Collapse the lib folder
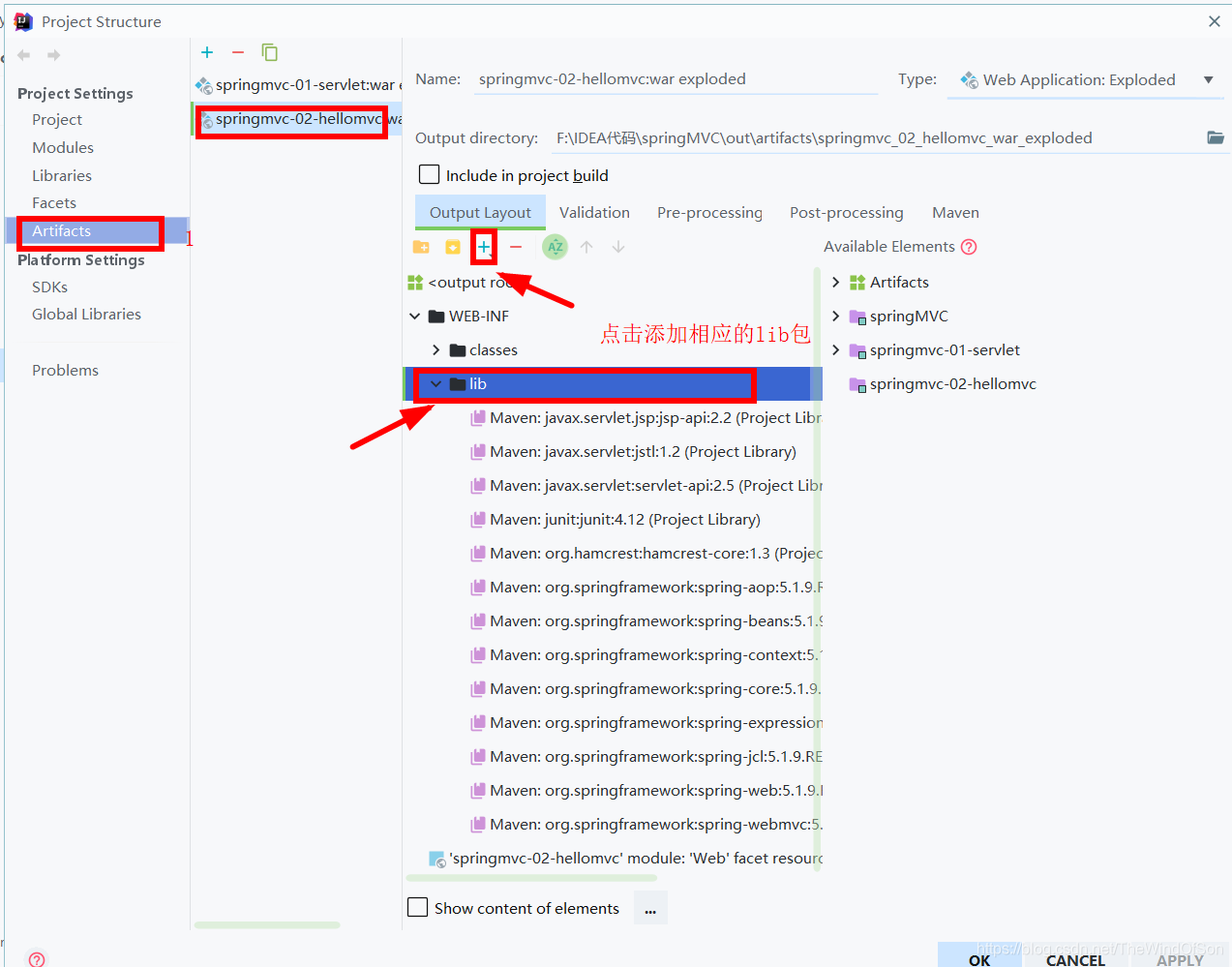Viewport: 1232px width, 967px height. pyautogui.click(x=436, y=384)
